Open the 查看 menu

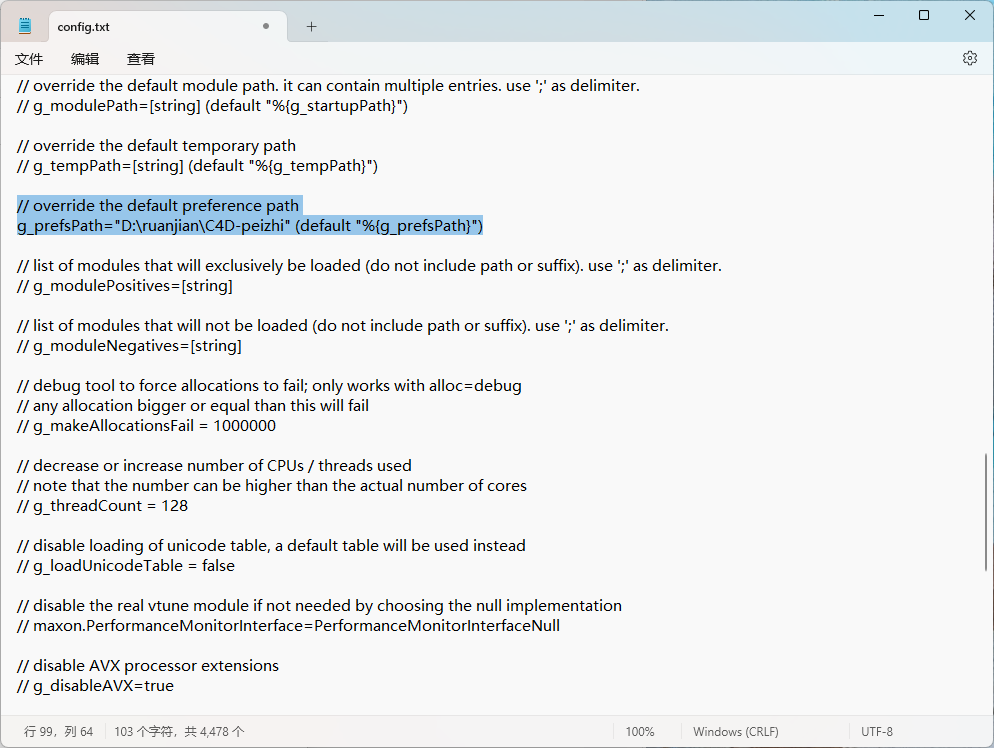(141, 59)
